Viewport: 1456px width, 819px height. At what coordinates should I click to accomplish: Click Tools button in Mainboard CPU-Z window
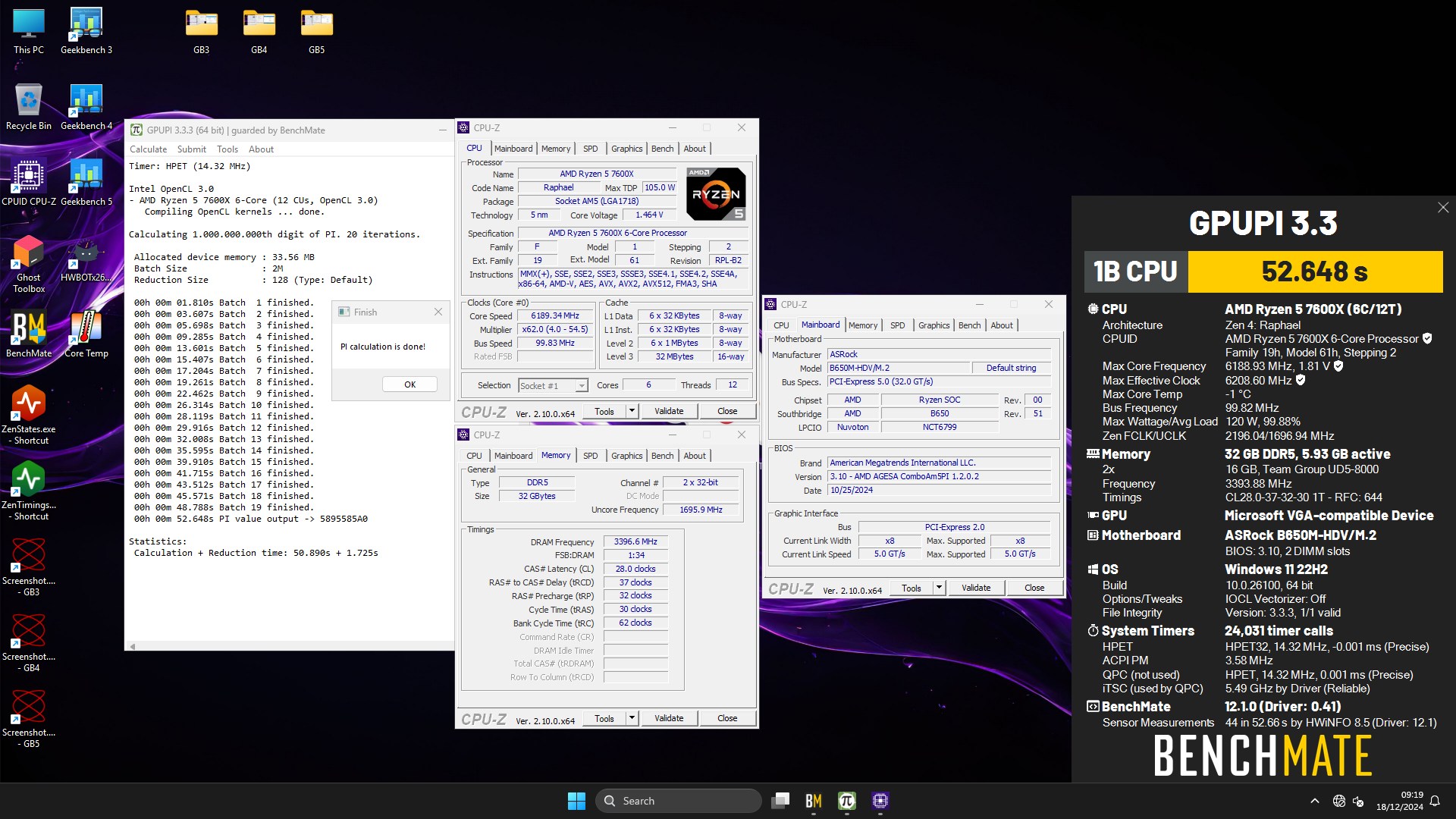pyautogui.click(x=912, y=588)
